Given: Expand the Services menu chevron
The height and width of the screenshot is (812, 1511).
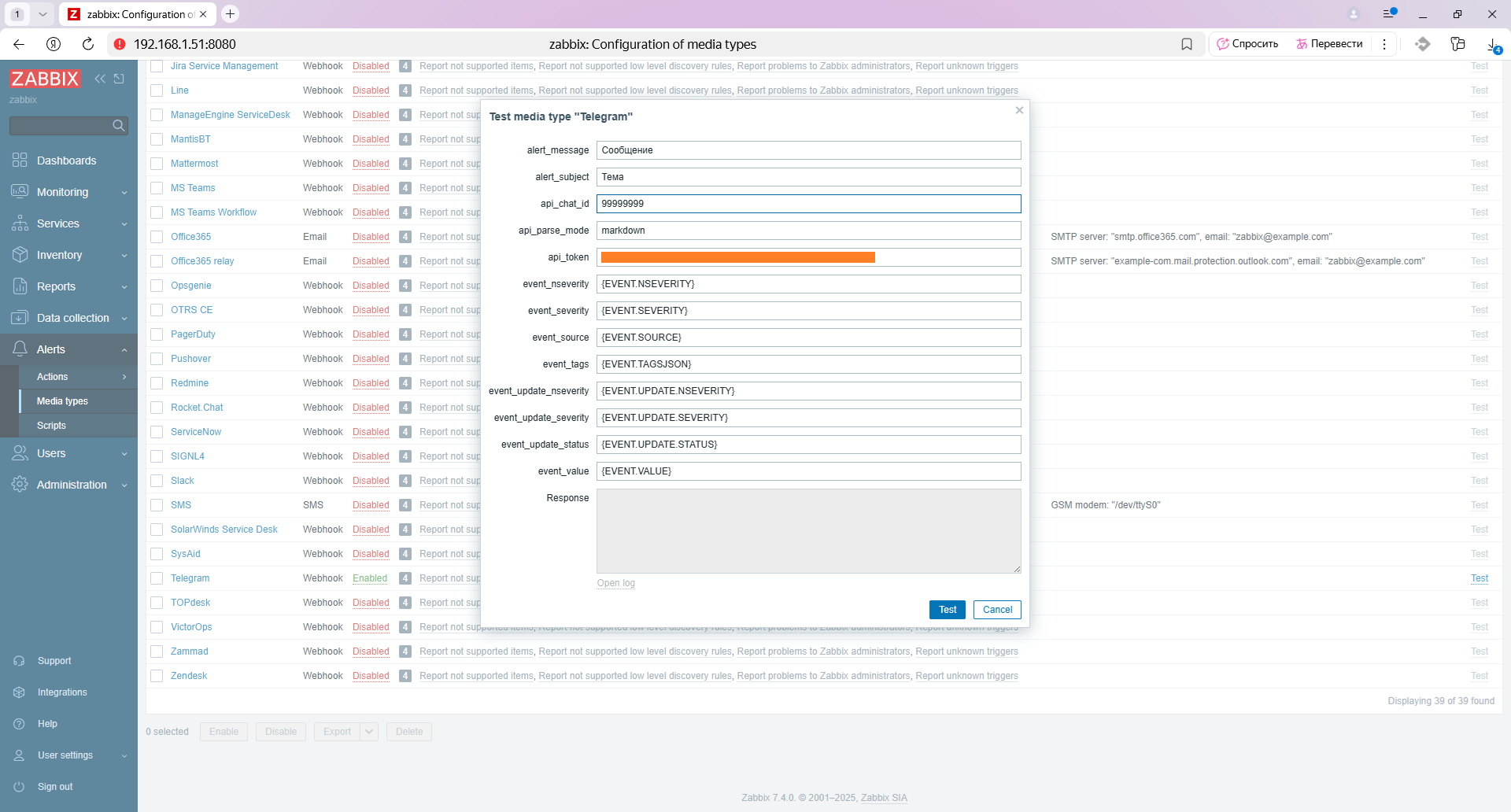Looking at the screenshot, I should click(x=124, y=224).
